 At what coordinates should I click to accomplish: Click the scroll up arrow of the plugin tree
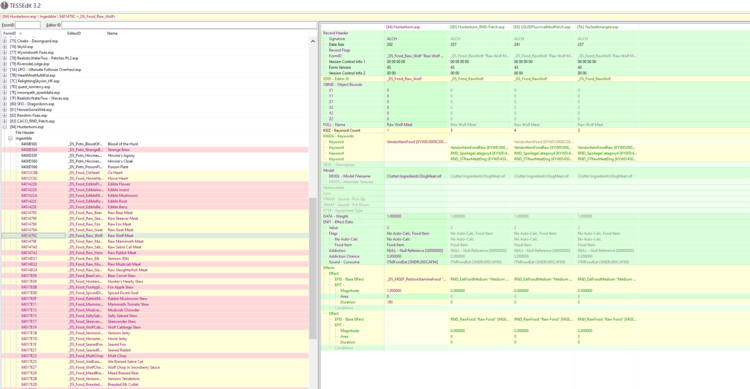click(313, 42)
